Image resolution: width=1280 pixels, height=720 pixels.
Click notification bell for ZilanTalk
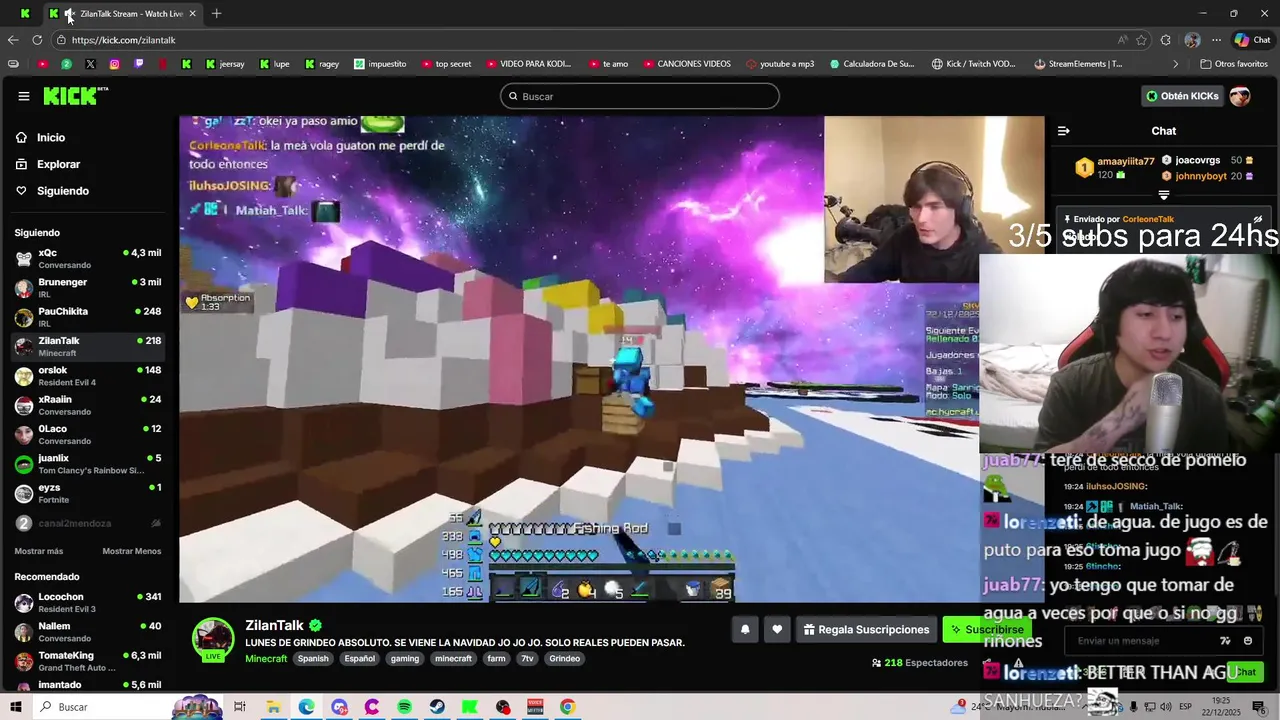(745, 629)
